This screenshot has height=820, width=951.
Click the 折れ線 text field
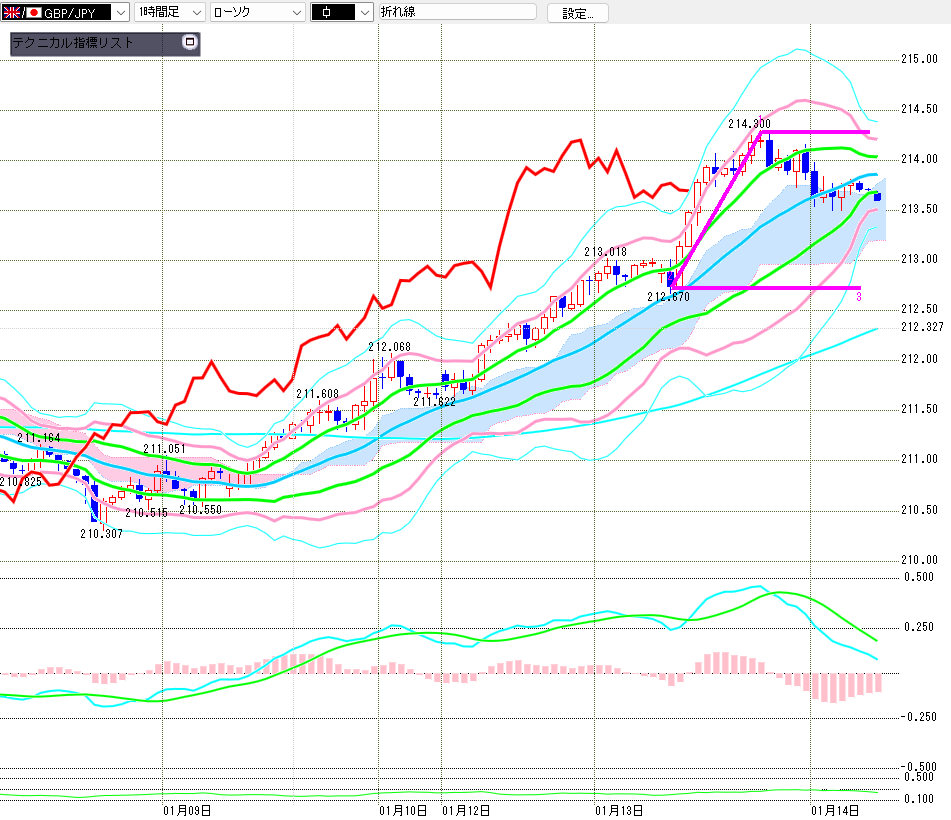457,13
